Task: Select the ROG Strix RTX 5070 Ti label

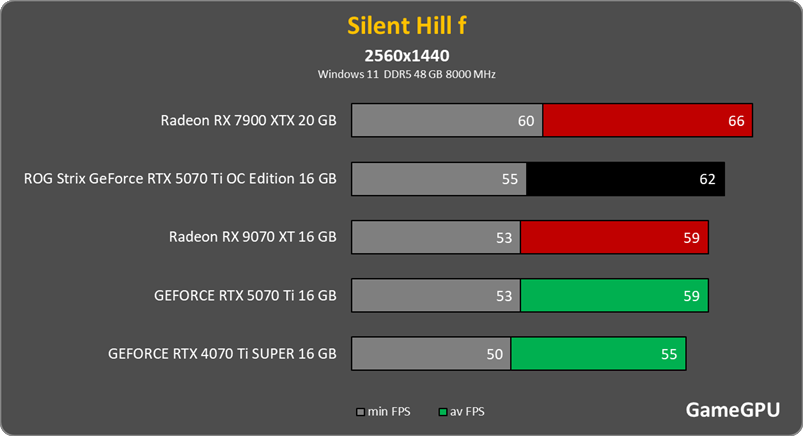Action: point(180,179)
